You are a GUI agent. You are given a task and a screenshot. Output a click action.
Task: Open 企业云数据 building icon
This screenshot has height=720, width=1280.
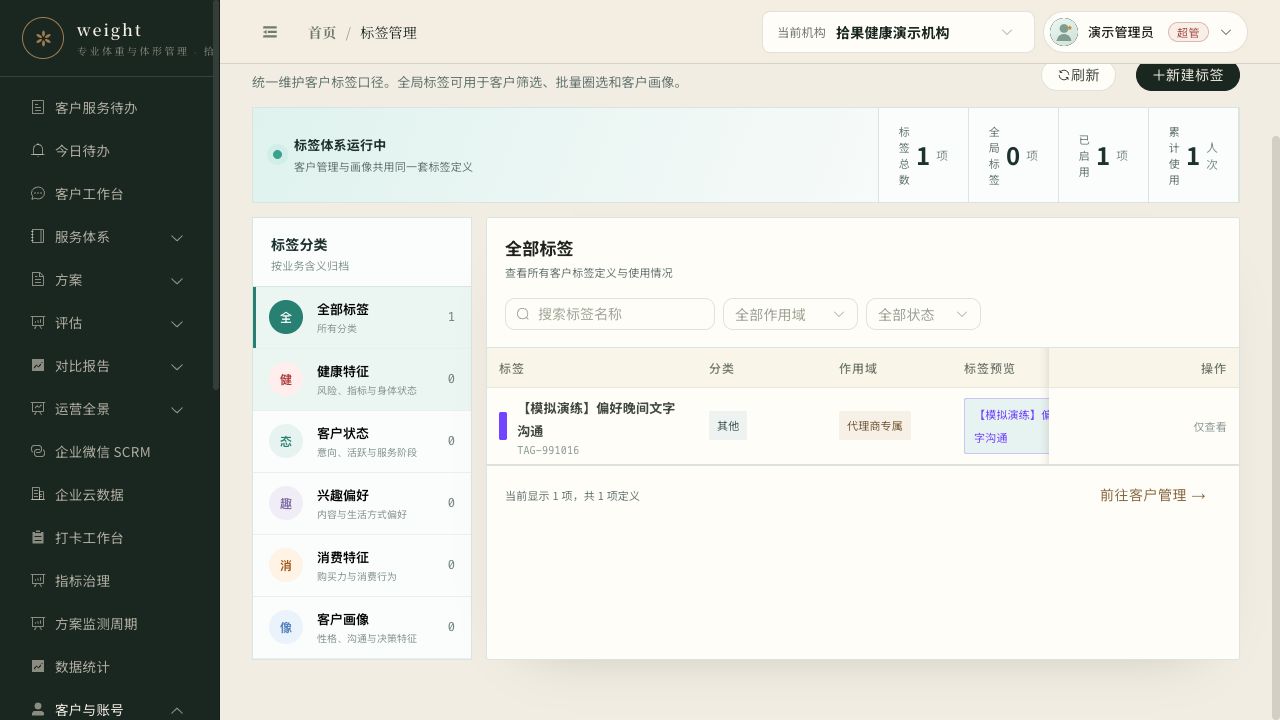click(x=38, y=494)
